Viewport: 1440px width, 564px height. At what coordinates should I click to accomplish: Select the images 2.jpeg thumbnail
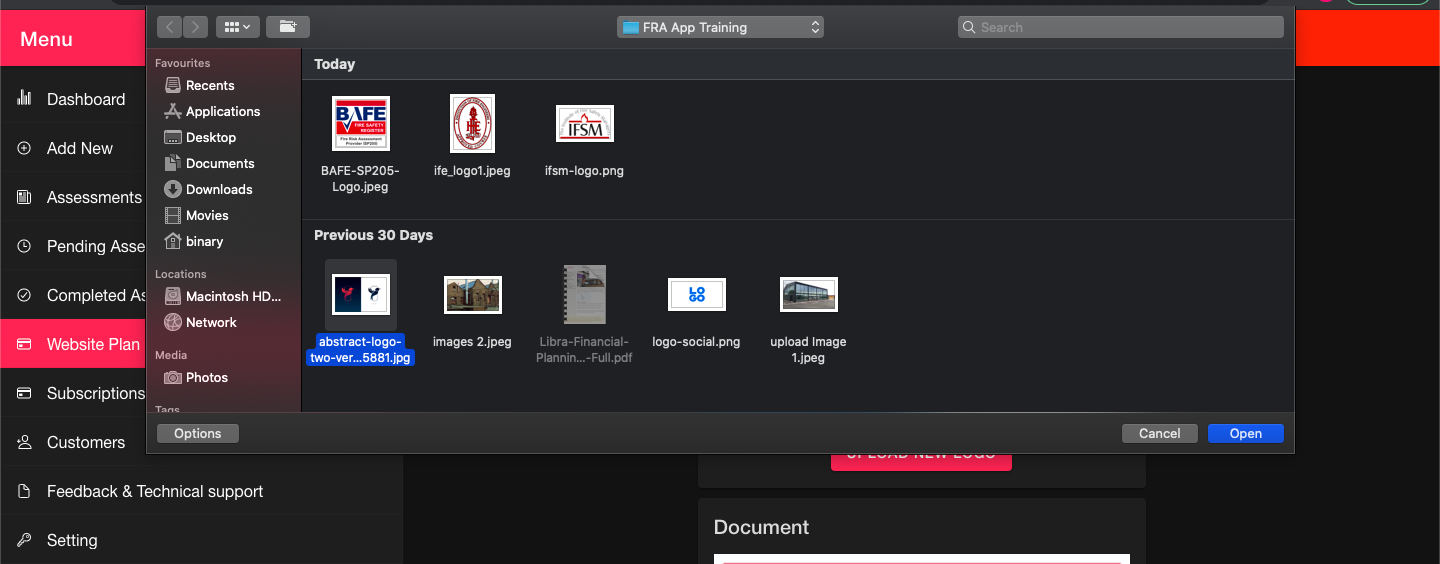click(x=472, y=295)
